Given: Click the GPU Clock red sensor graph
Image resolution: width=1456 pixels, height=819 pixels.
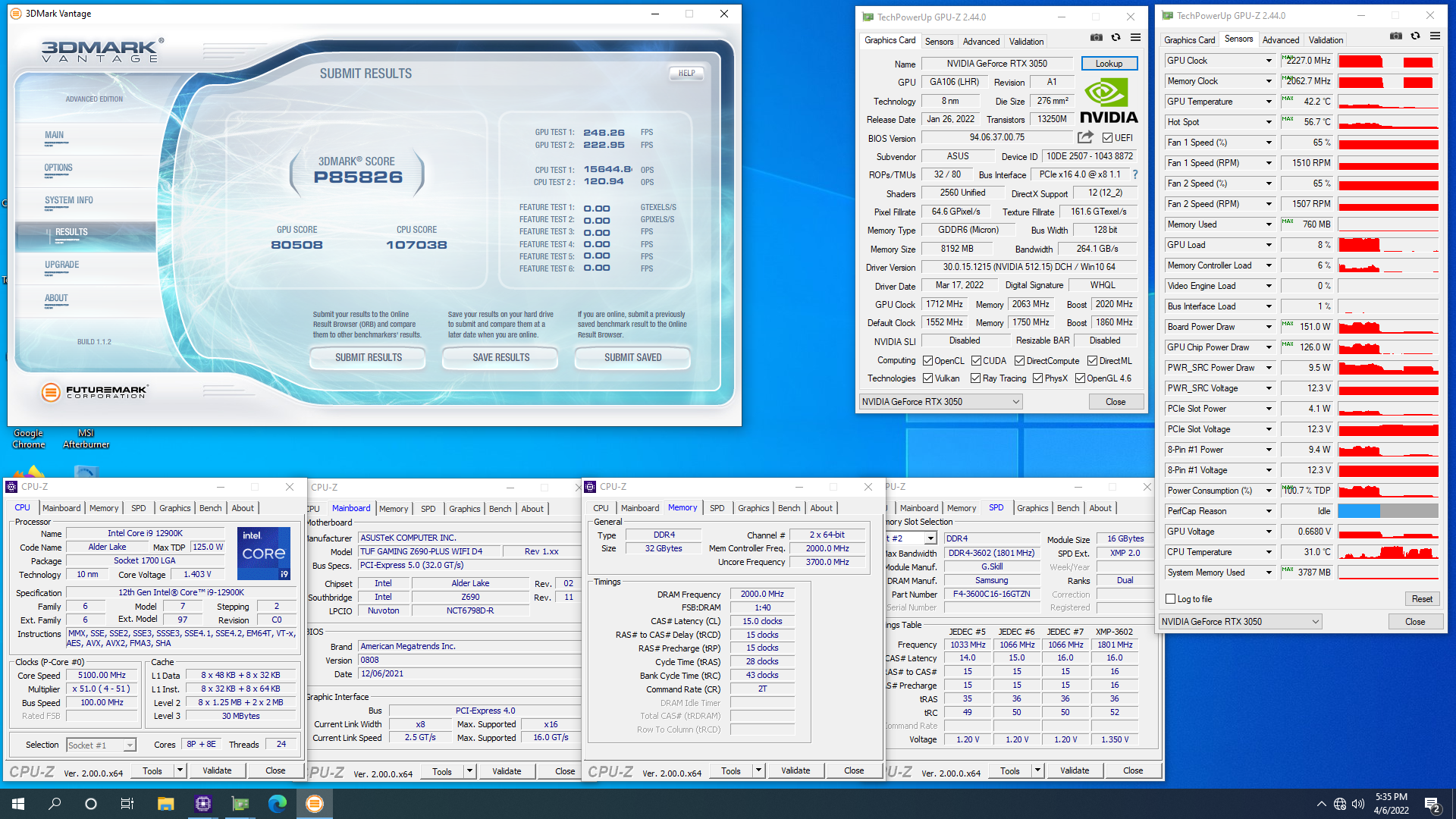Looking at the screenshot, I should (x=1388, y=61).
